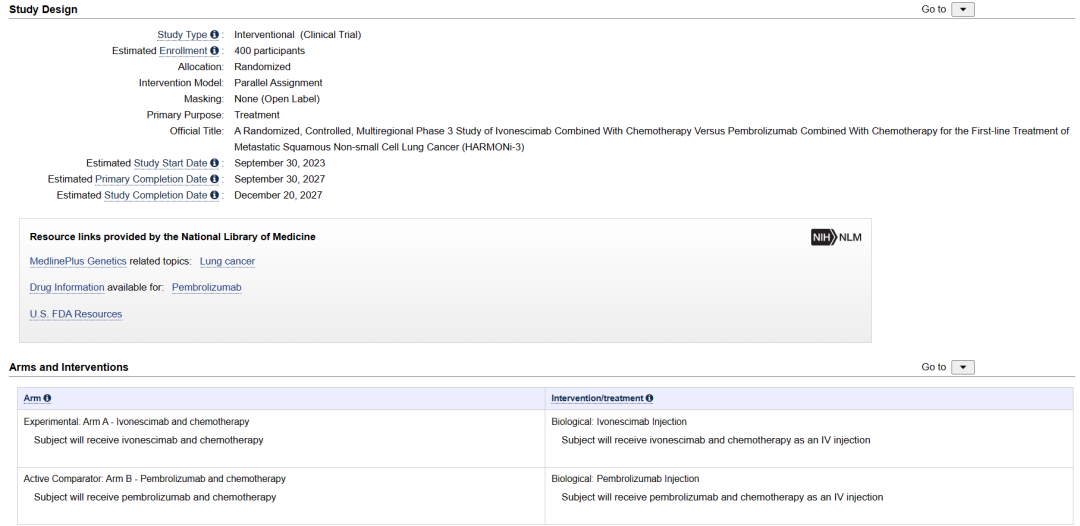Visit the Pembrolizumab drug information link
The width and height of the screenshot is (1080, 526).
206,287
